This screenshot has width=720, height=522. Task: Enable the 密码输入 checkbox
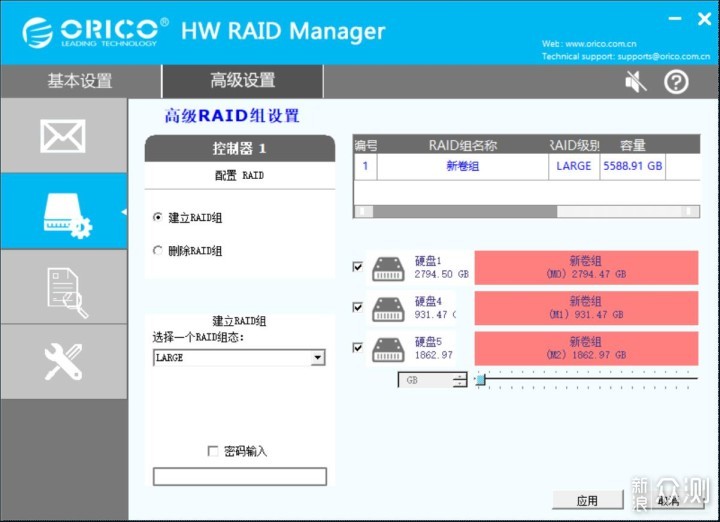pos(213,451)
